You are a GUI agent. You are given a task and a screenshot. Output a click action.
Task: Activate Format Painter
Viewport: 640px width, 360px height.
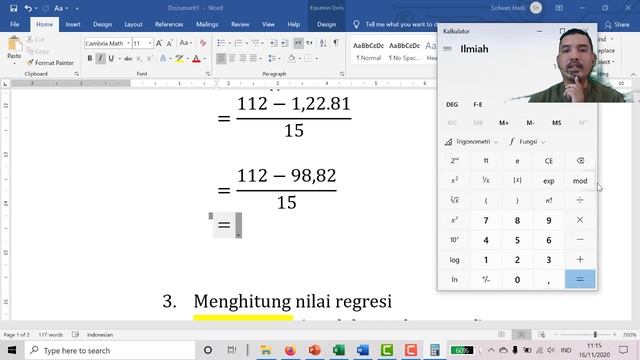tap(50, 63)
